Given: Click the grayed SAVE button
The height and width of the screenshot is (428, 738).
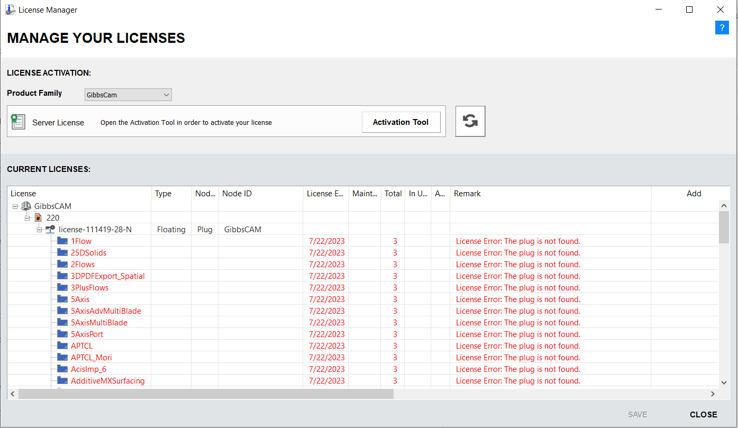Looking at the screenshot, I should click(637, 414).
